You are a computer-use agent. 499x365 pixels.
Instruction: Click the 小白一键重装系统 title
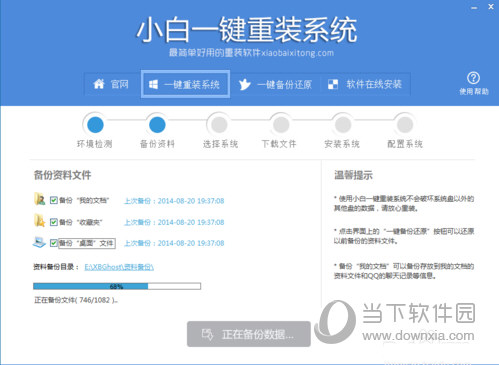tap(247, 30)
